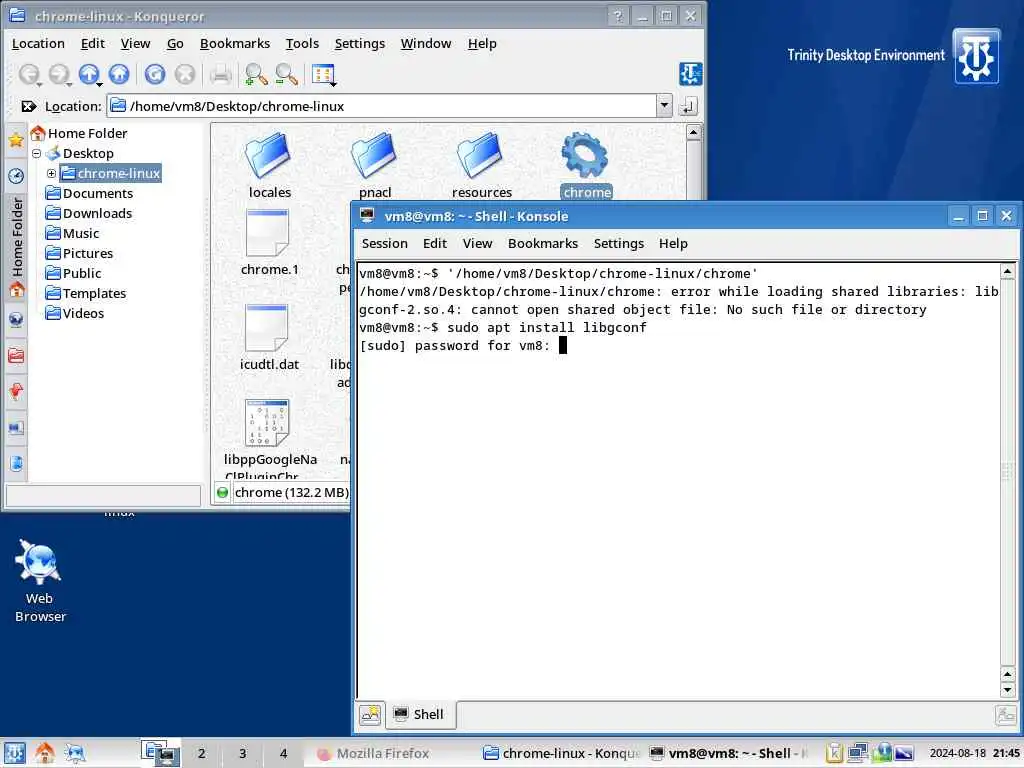The width and height of the screenshot is (1024, 768).
Task: Open the Location combo box dropdown arrow
Action: [664, 106]
